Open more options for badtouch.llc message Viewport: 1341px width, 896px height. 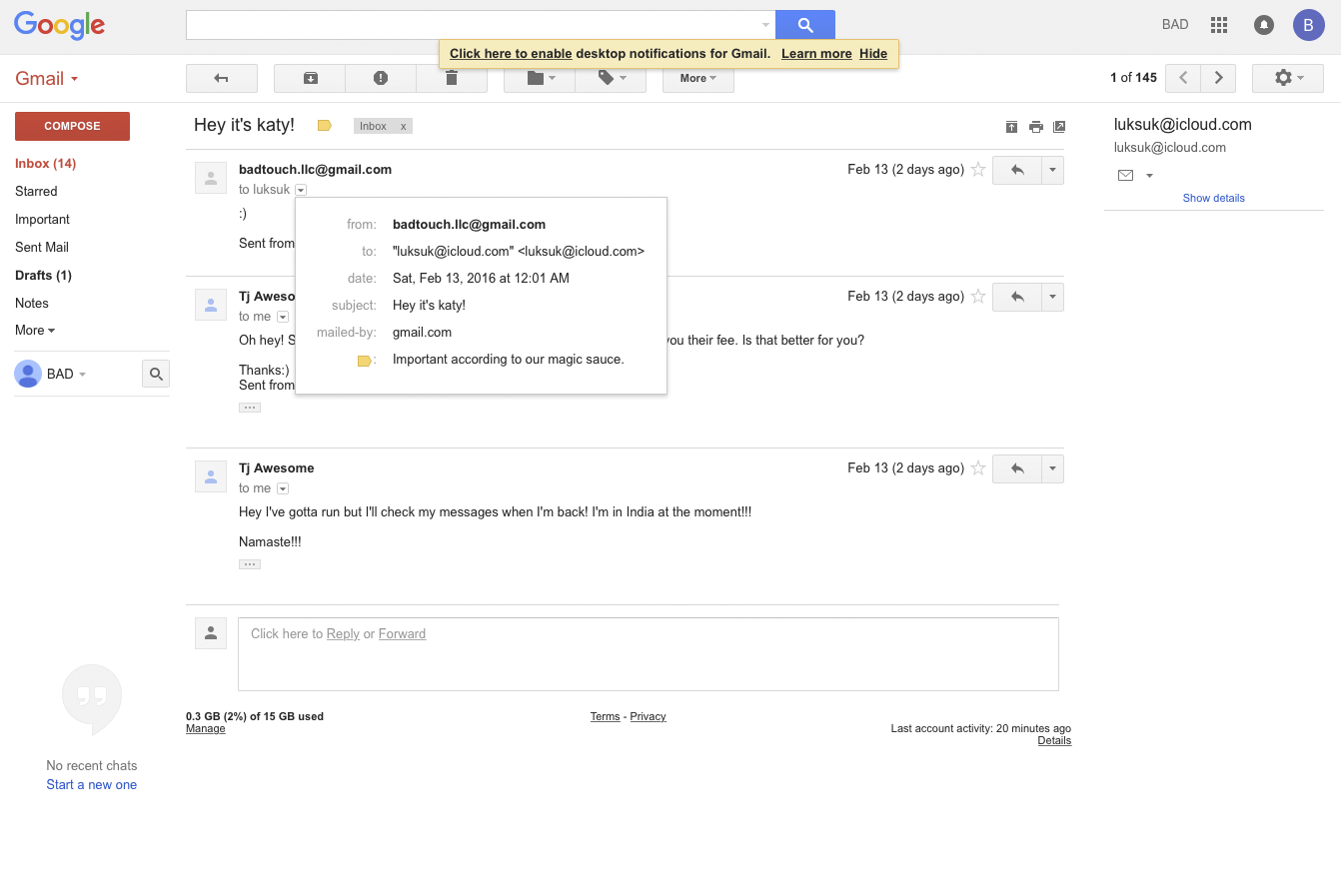[1052, 170]
